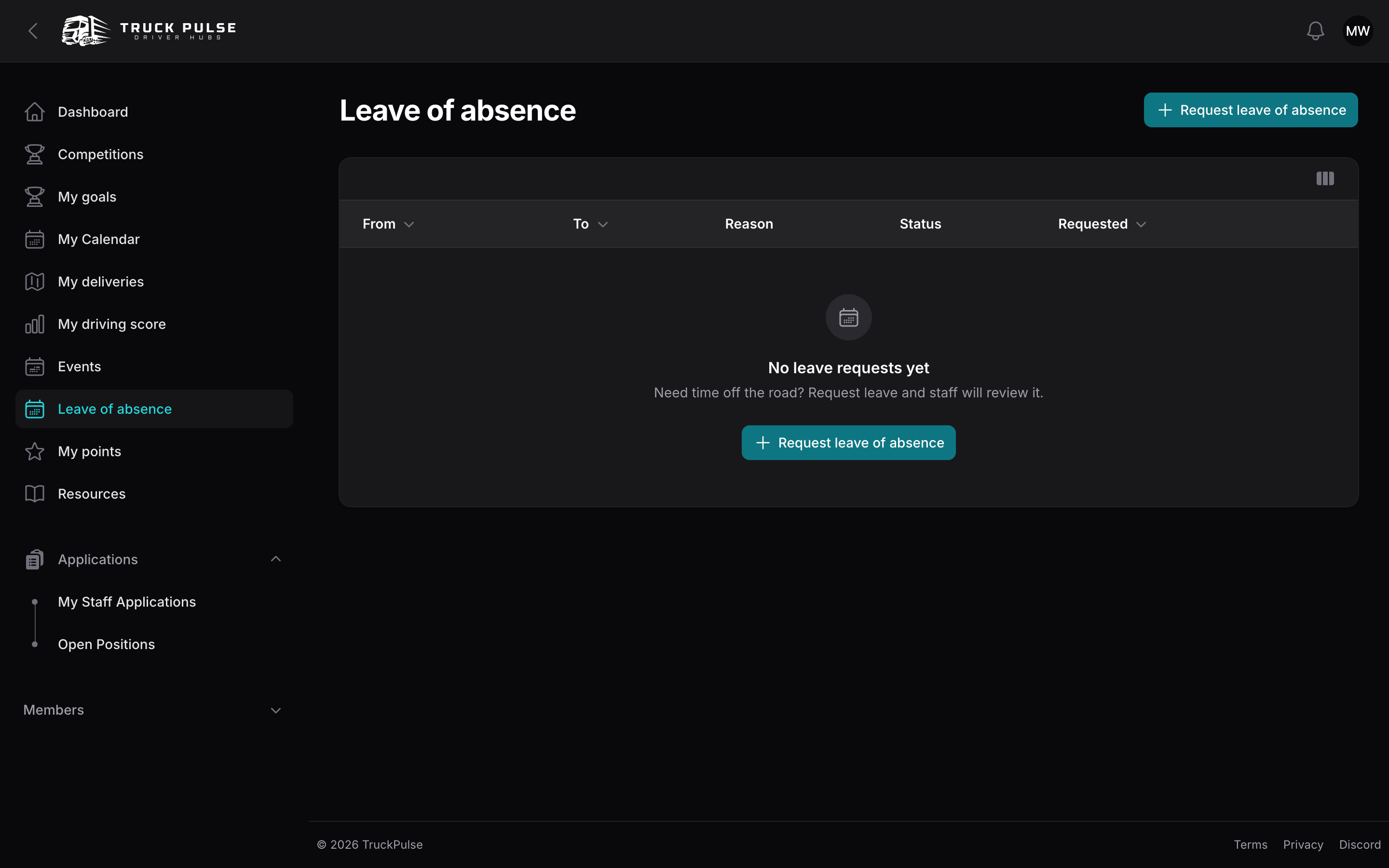Viewport: 1389px width, 868px height.
Task: Click the Resources book icon
Action: [x=34, y=494]
